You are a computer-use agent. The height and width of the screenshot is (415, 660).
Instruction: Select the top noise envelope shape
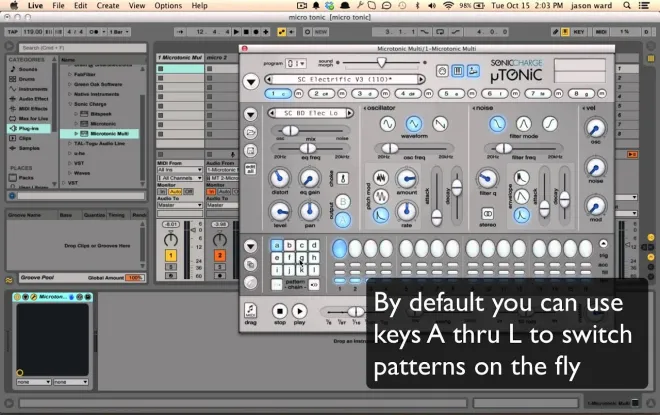522,178
